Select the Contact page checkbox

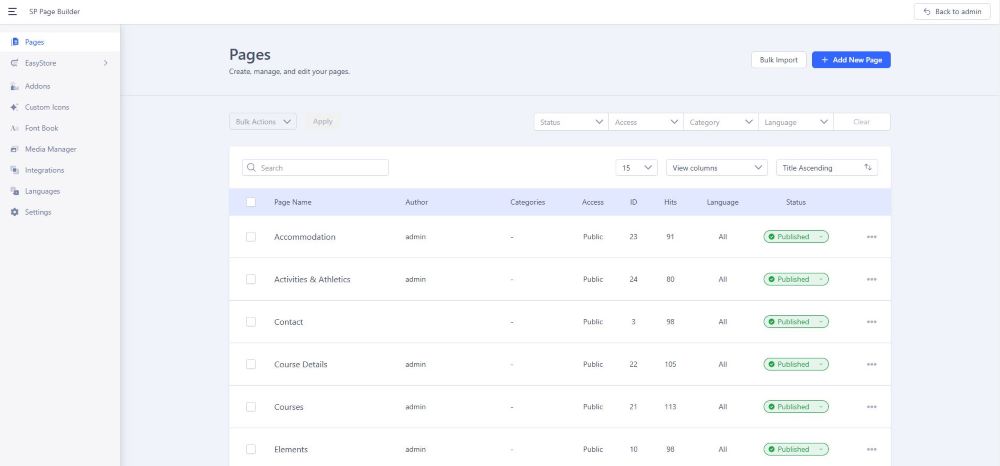coord(251,322)
